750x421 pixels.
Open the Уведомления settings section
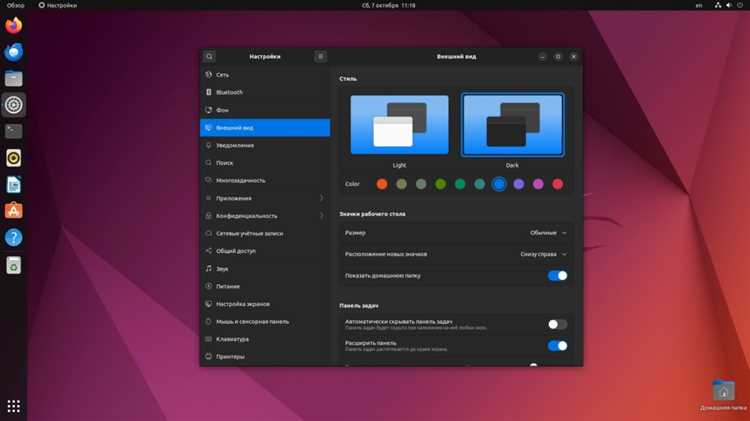[265, 145]
